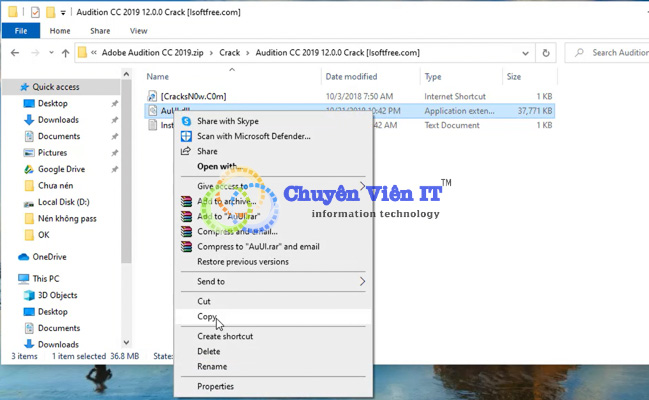Sort files by Size column
Viewport: 649px width, 400px height.
coord(514,77)
